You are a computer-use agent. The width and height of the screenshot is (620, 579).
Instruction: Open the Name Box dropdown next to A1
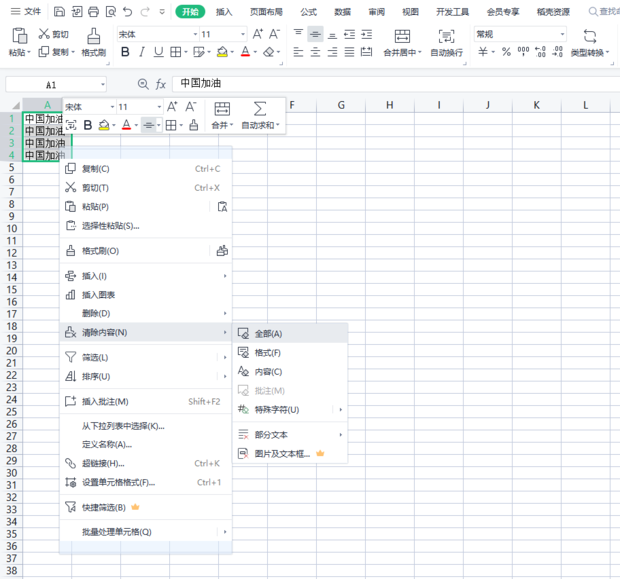point(103,84)
